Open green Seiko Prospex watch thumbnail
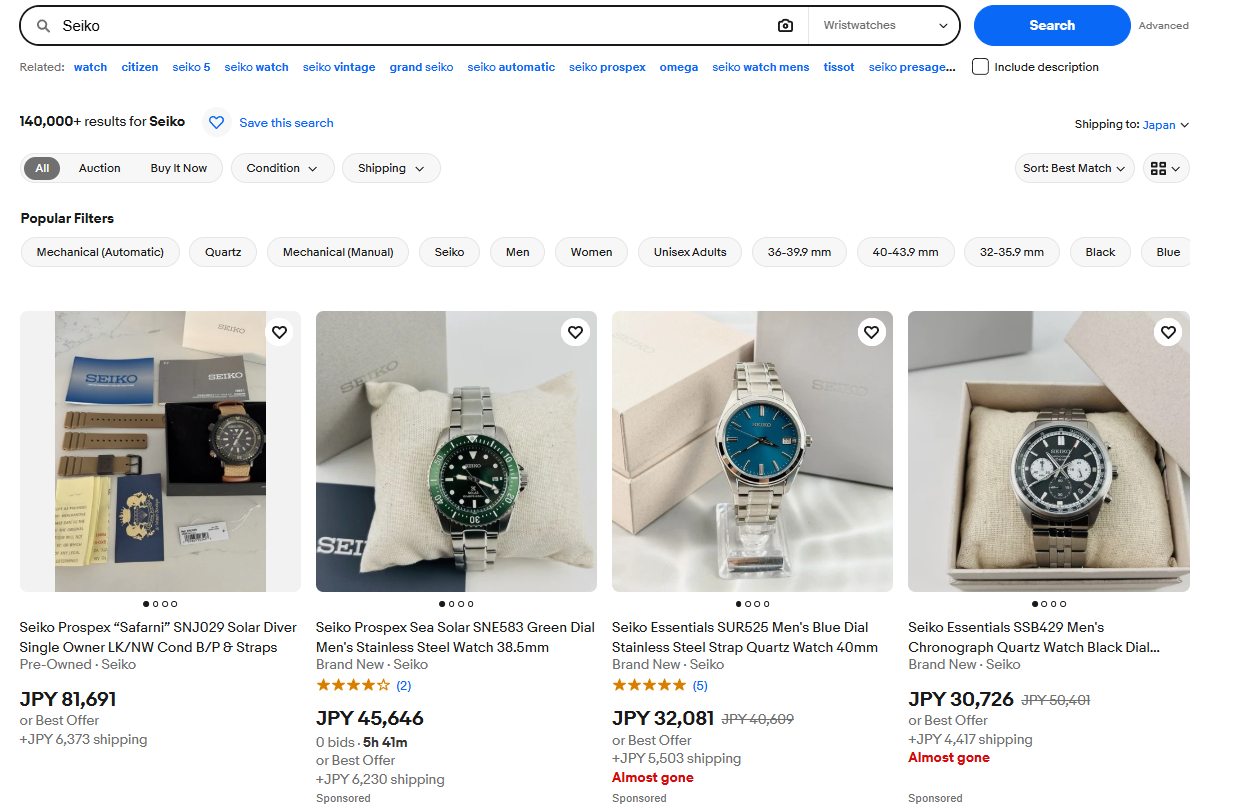Screen dimensions: 1242x806 coord(456,451)
